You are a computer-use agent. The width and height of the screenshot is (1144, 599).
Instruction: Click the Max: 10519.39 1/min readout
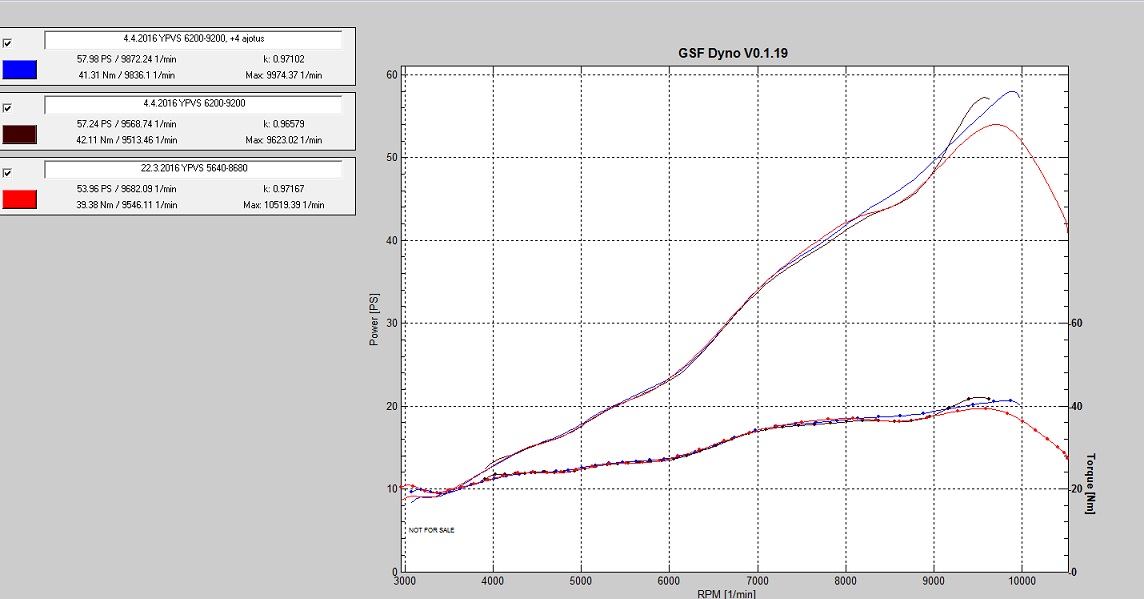point(283,205)
